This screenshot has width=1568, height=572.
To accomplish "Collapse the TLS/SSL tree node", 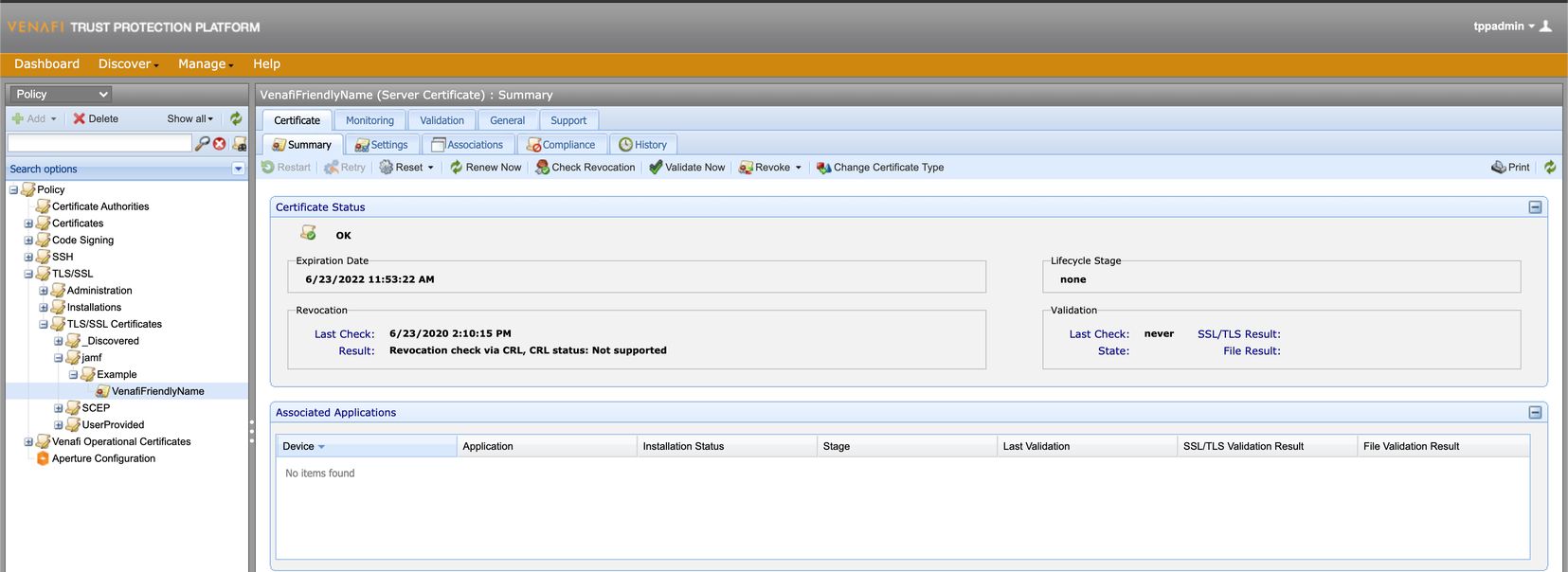I will [x=28, y=274].
